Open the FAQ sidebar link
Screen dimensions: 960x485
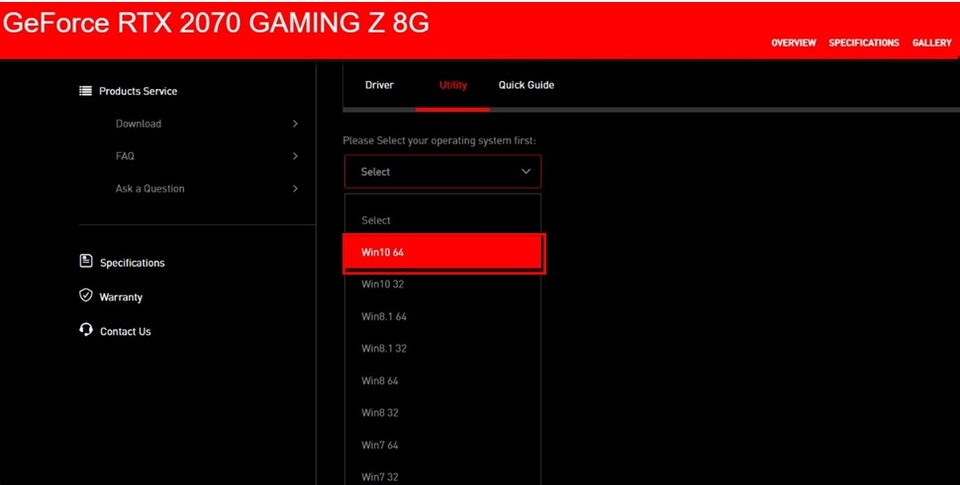(125, 156)
